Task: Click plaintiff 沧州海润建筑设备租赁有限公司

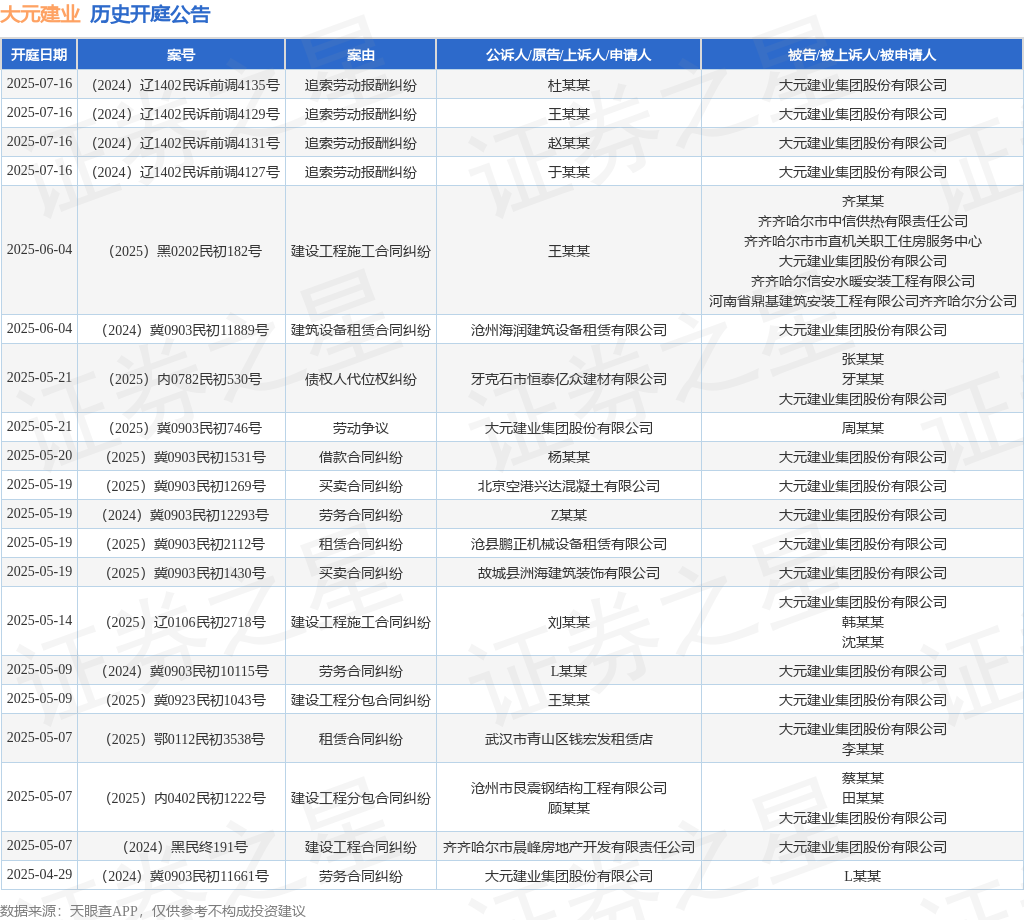Action: pyautogui.click(x=569, y=330)
